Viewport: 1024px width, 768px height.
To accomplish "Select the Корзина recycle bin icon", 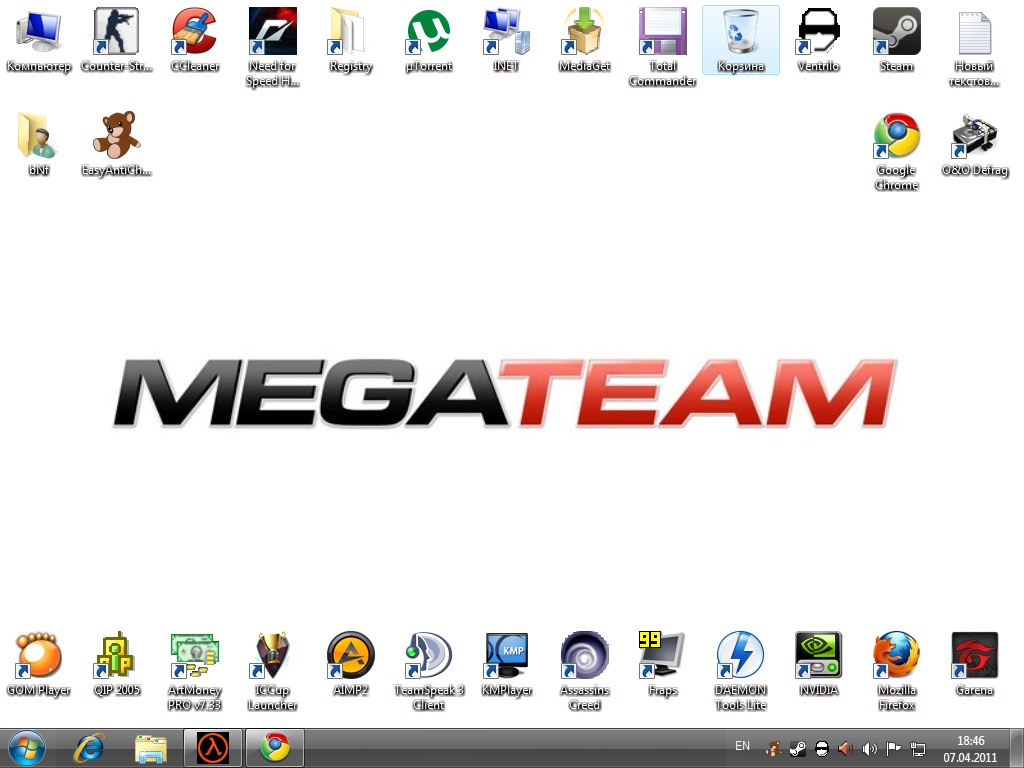I will (741, 40).
